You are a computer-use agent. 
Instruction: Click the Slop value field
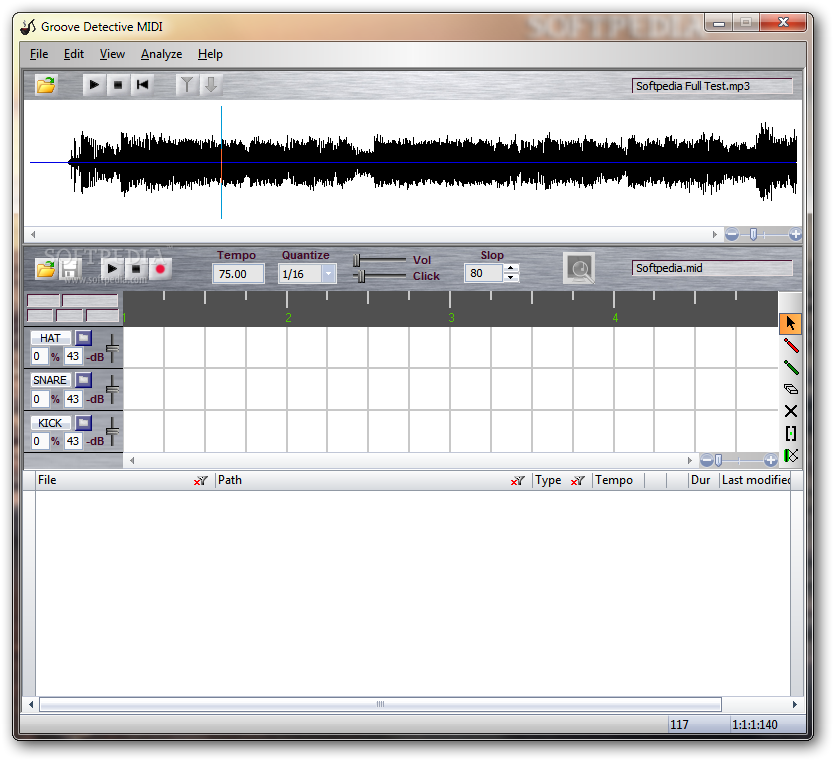(483, 273)
